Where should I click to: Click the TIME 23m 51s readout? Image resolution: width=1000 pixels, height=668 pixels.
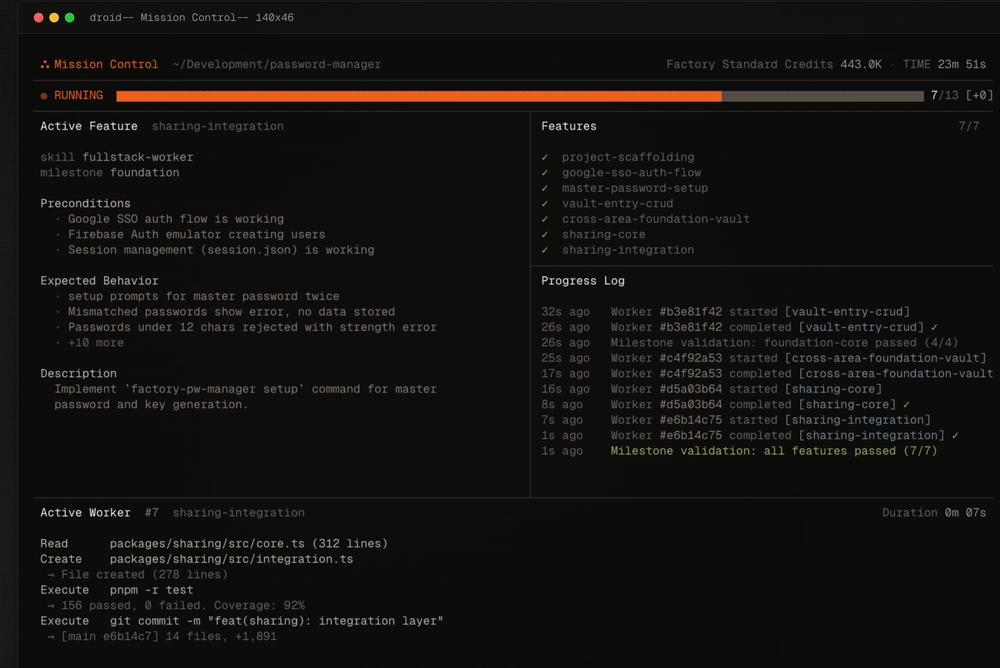[x=945, y=64]
